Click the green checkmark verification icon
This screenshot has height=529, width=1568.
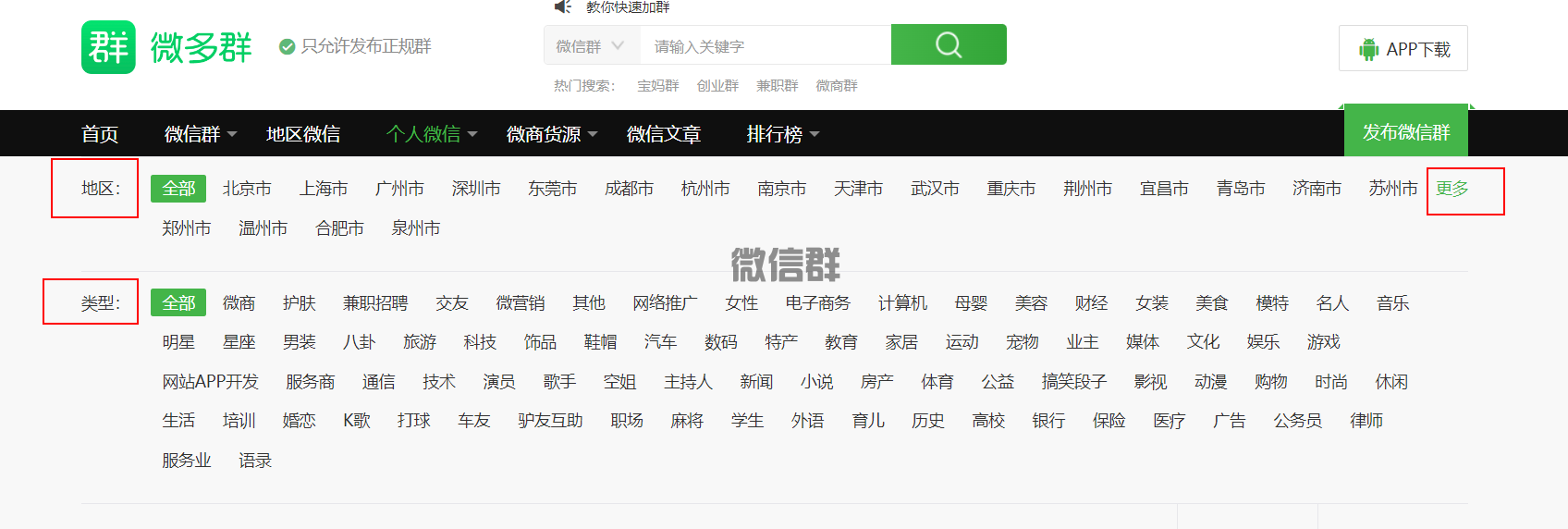click(x=287, y=46)
